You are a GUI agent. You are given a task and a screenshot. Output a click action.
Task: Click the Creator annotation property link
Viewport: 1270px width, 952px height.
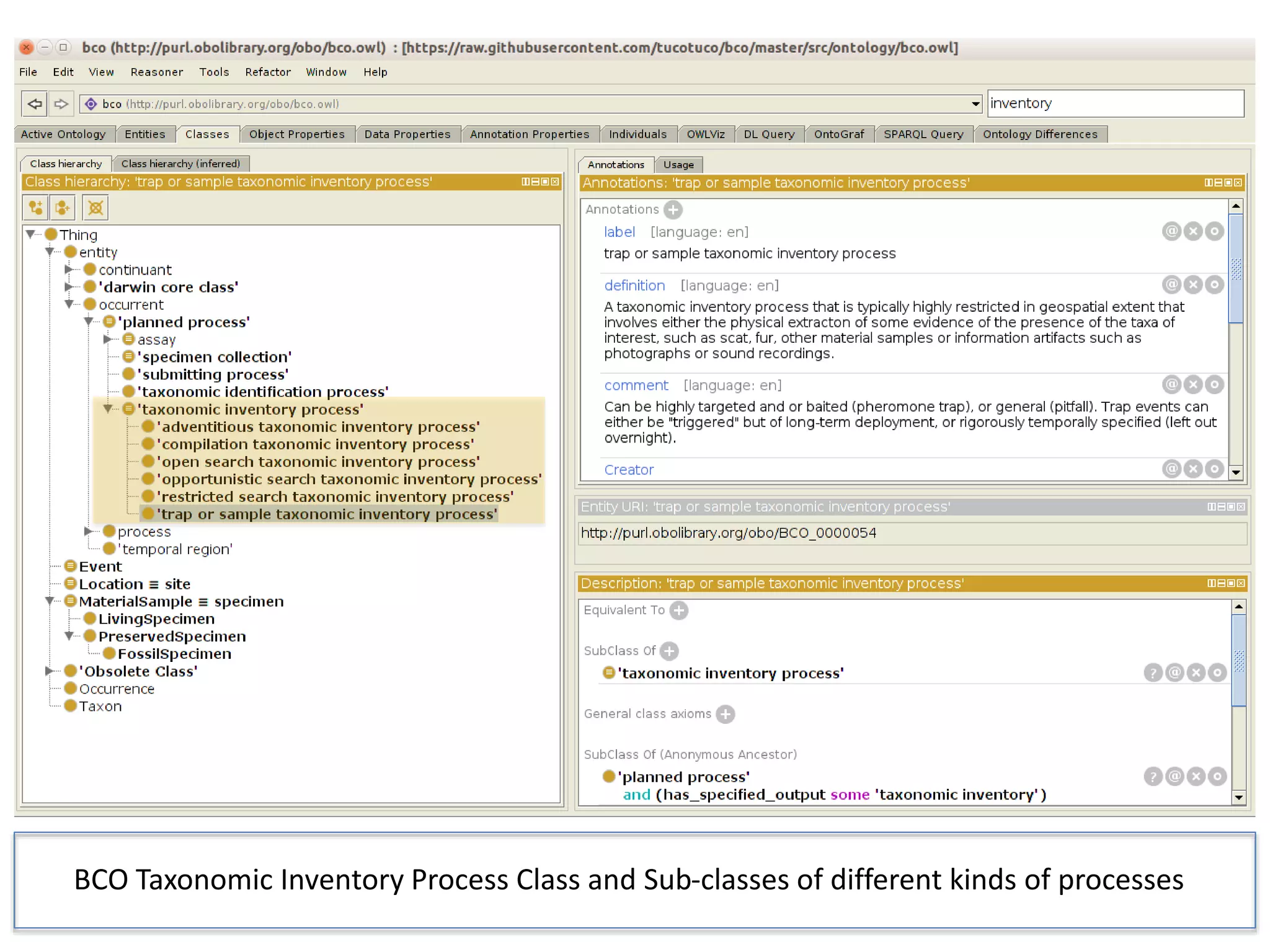[629, 470]
